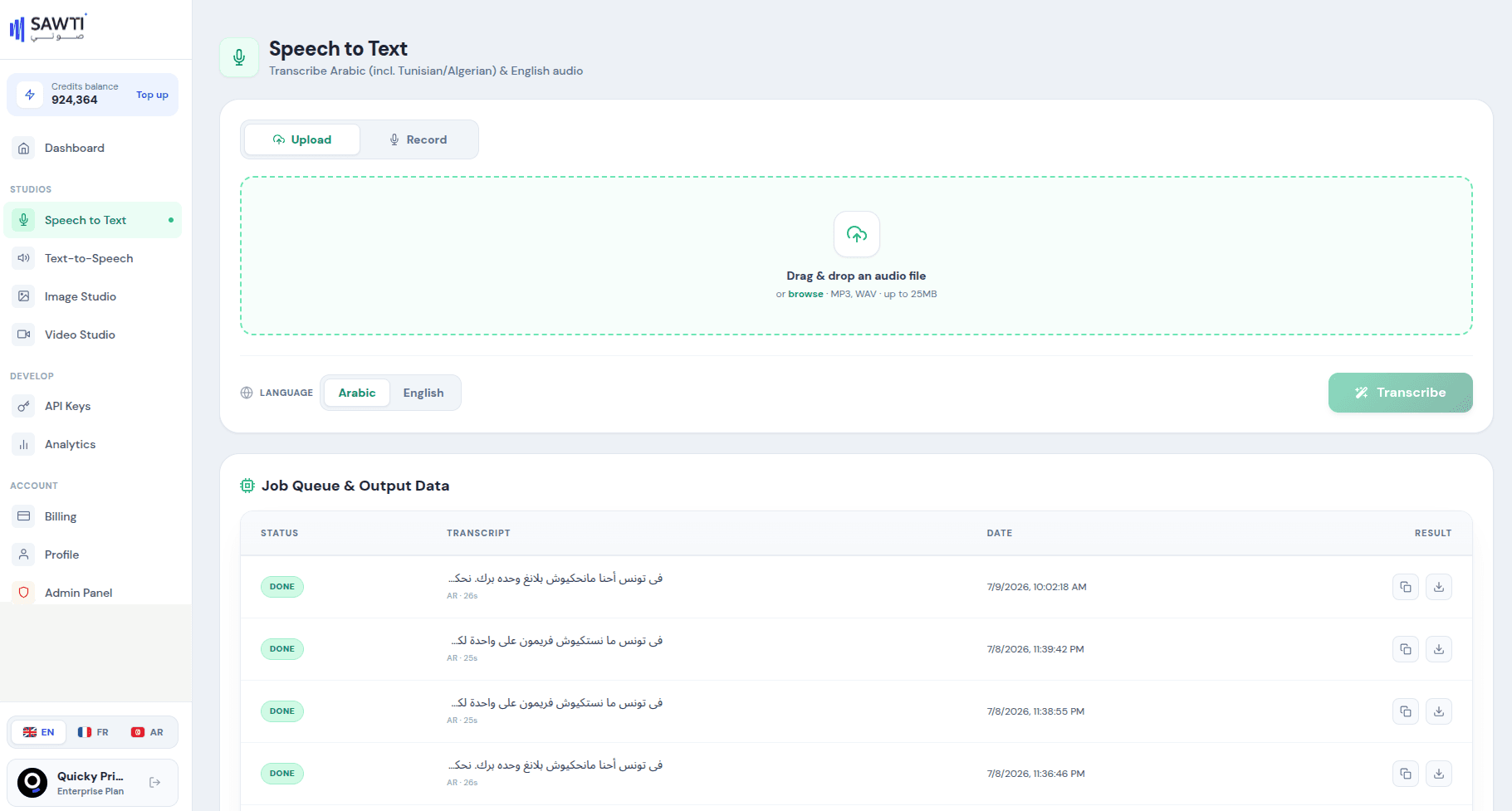Click the Top up link
The width and height of the screenshot is (1512, 811).
coord(152,95)
